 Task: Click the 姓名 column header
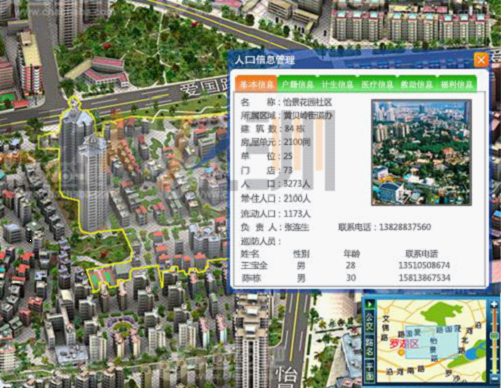250,254
